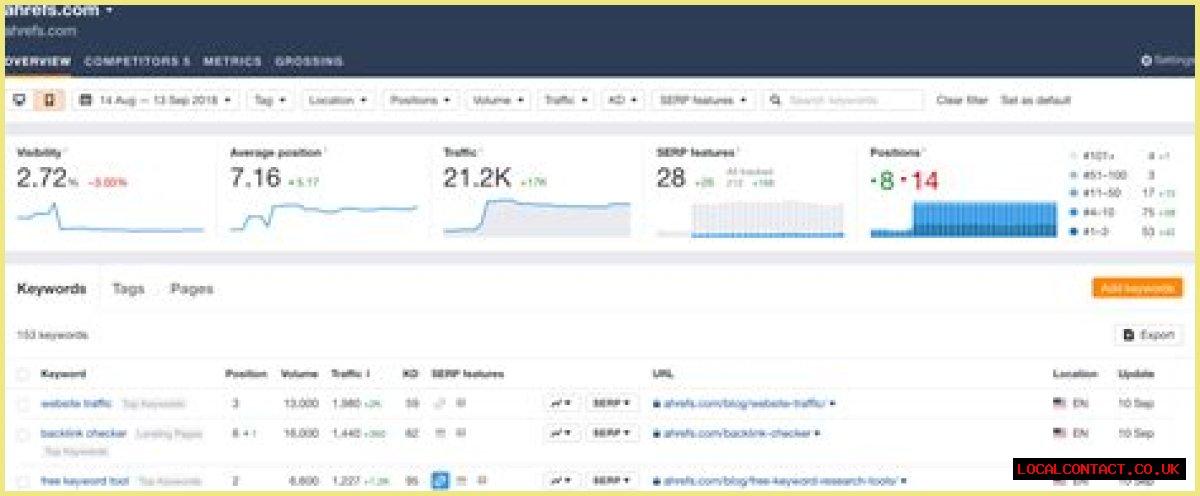Screen dimensions: 1200x496
Task: Switch to the Keywords tab
Action: (51, 288)
